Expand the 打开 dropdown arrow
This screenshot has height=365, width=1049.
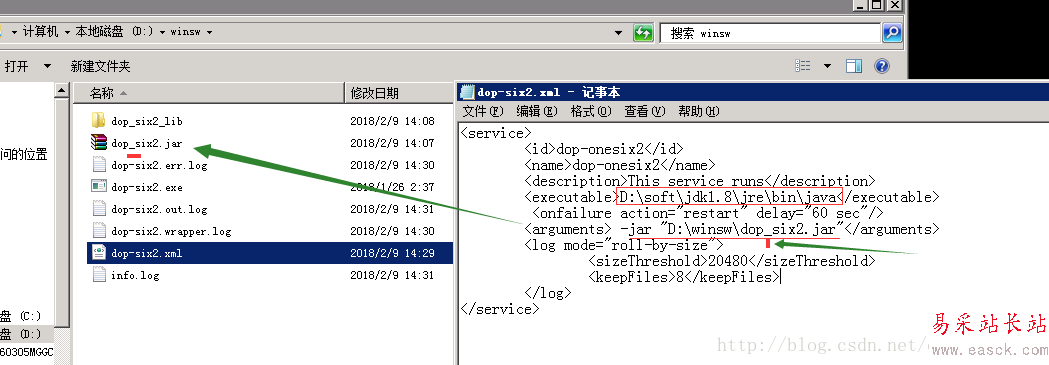pos(47,66)
